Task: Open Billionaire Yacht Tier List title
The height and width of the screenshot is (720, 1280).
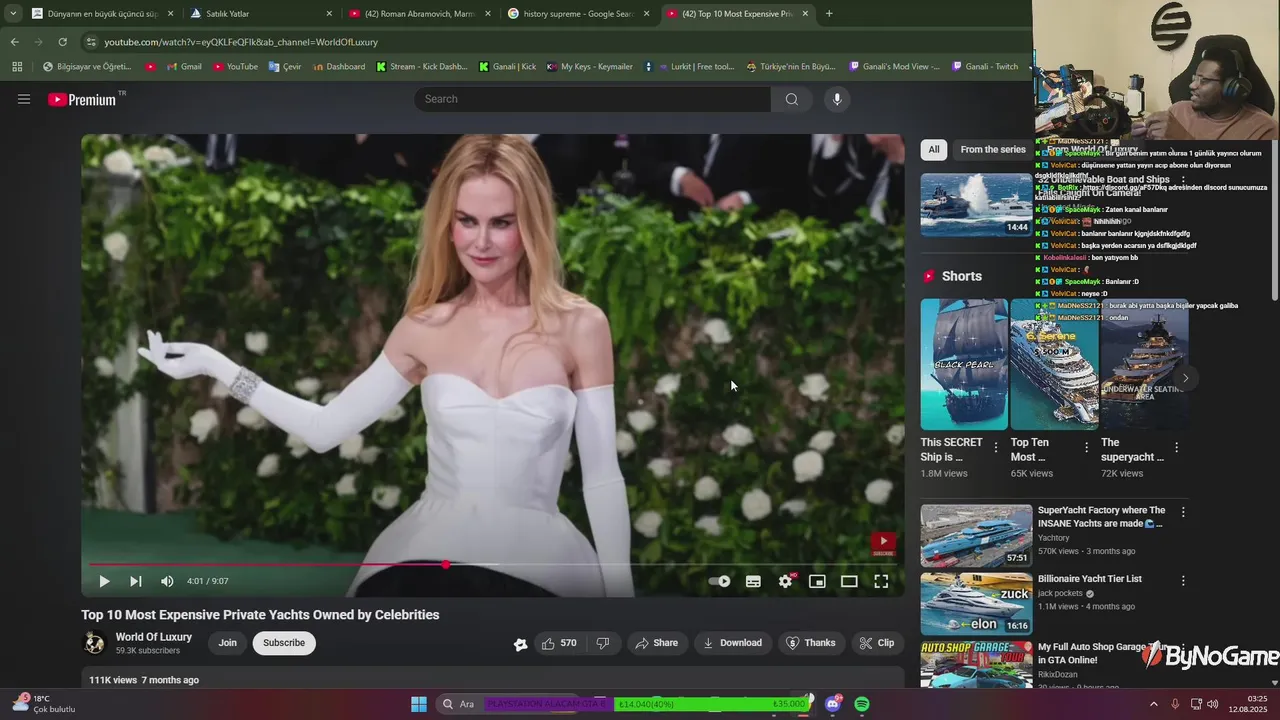Action: pyautogui.click(x=1089, y=579)
